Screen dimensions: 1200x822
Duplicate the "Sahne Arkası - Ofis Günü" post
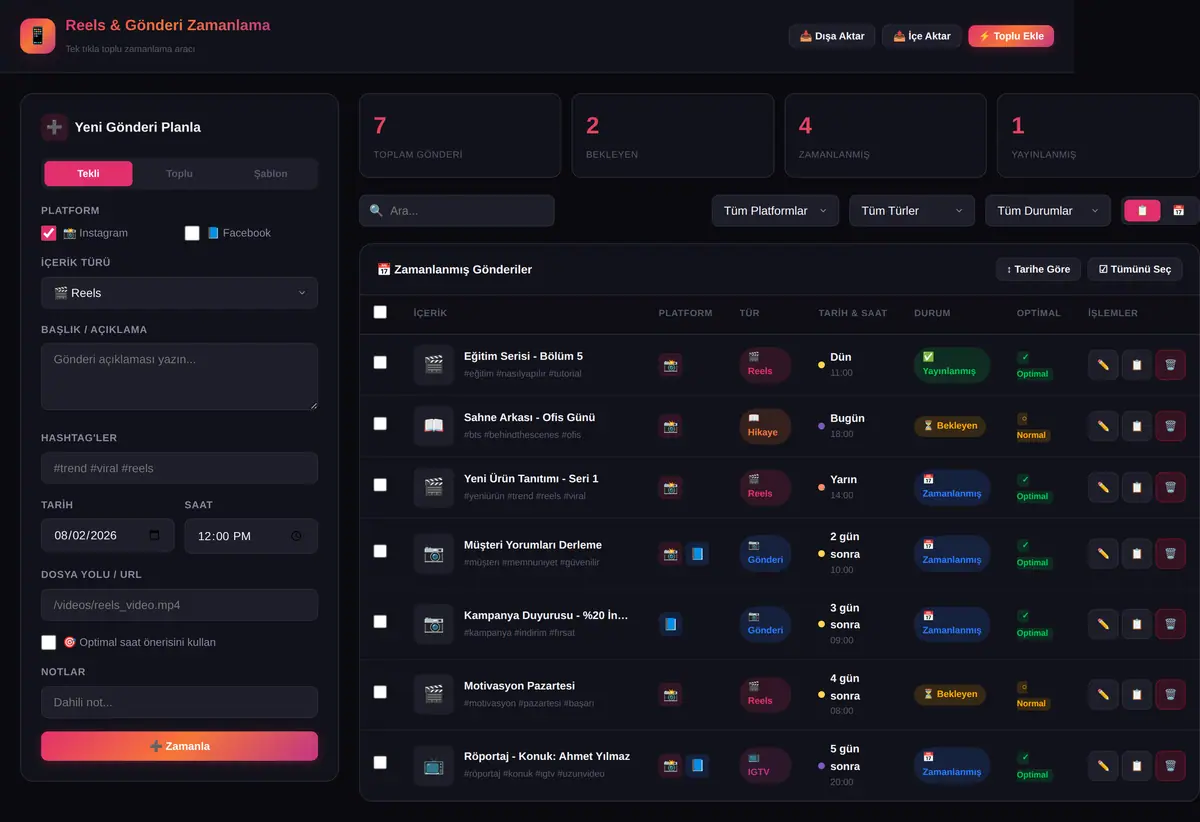click(x=1137, y=426)
